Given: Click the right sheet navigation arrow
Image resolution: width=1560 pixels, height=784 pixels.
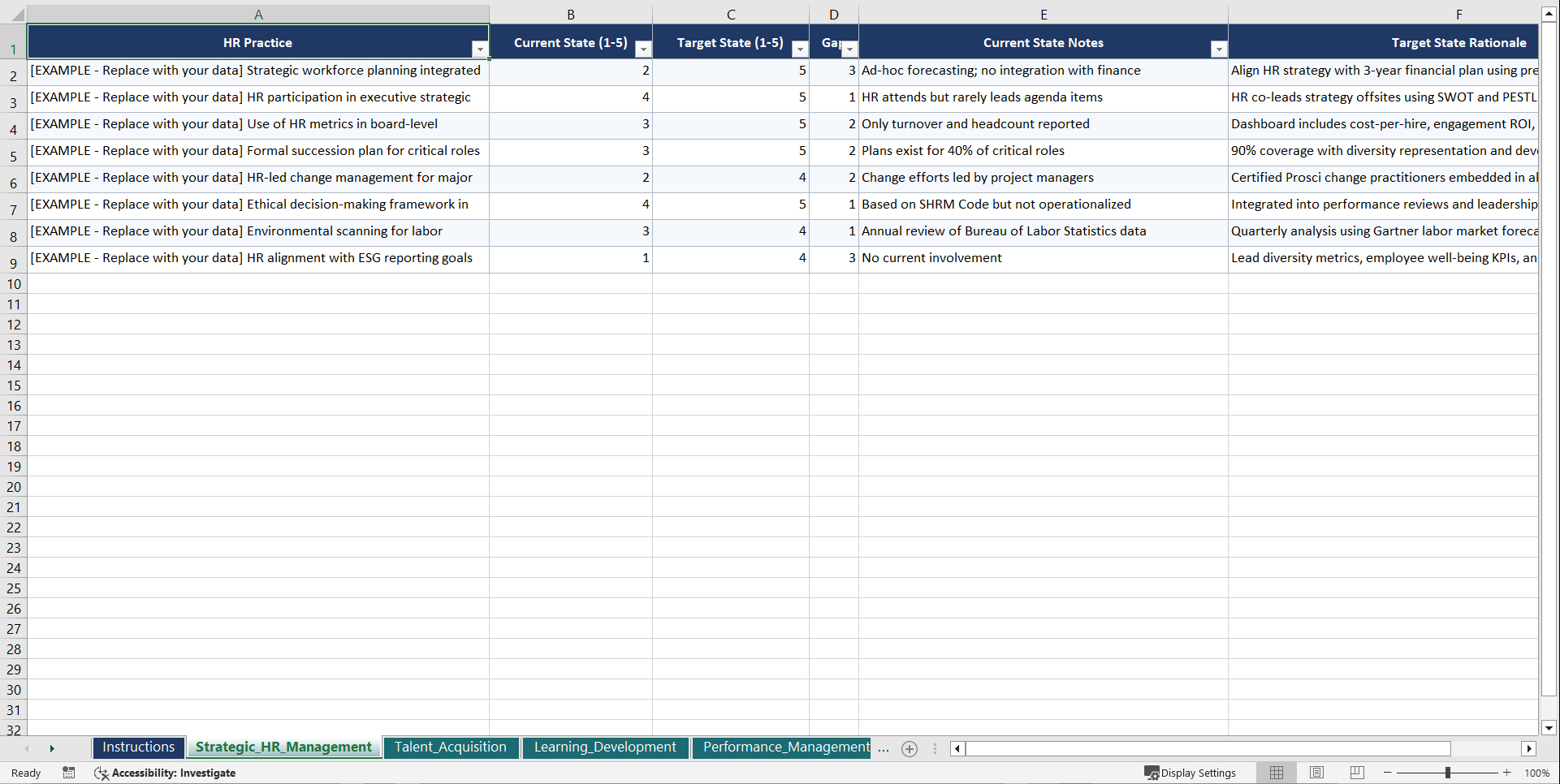Looking at the screenshot, I should tap(52, 749).
